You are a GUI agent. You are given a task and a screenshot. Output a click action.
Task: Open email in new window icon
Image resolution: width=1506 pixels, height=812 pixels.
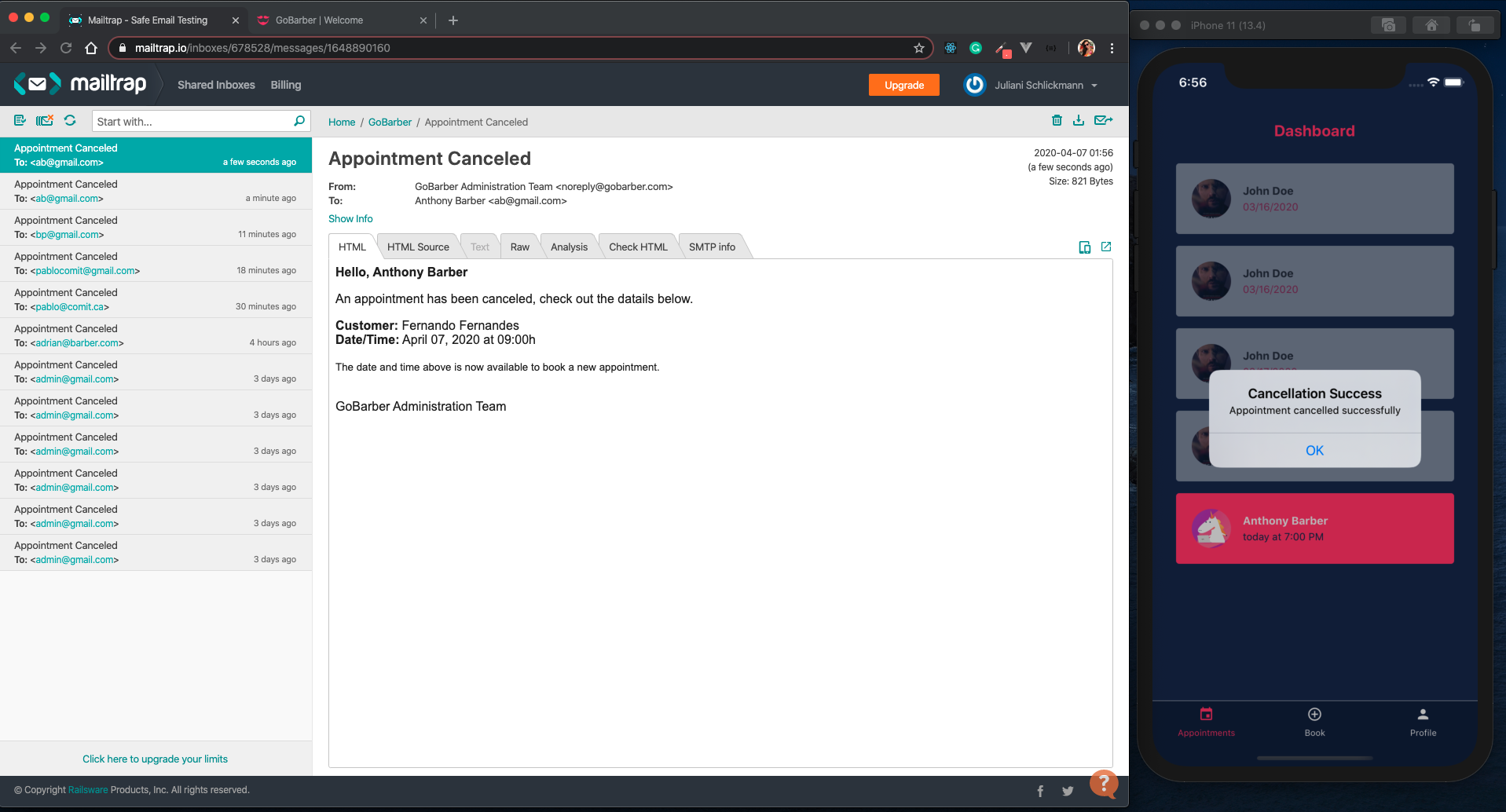1106,247
